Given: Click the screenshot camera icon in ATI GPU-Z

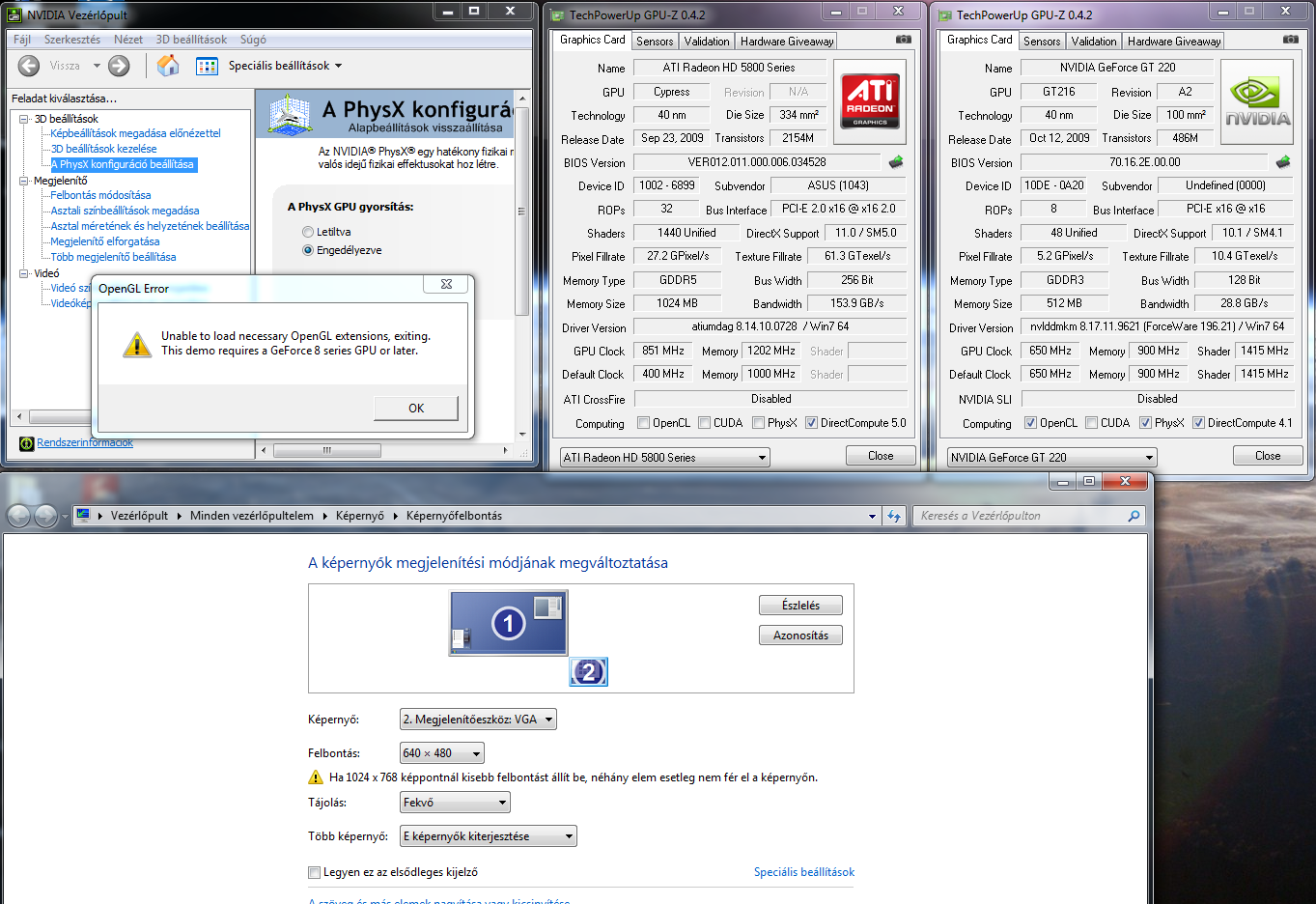Looking at the screenshot, I should coord(903,40).
